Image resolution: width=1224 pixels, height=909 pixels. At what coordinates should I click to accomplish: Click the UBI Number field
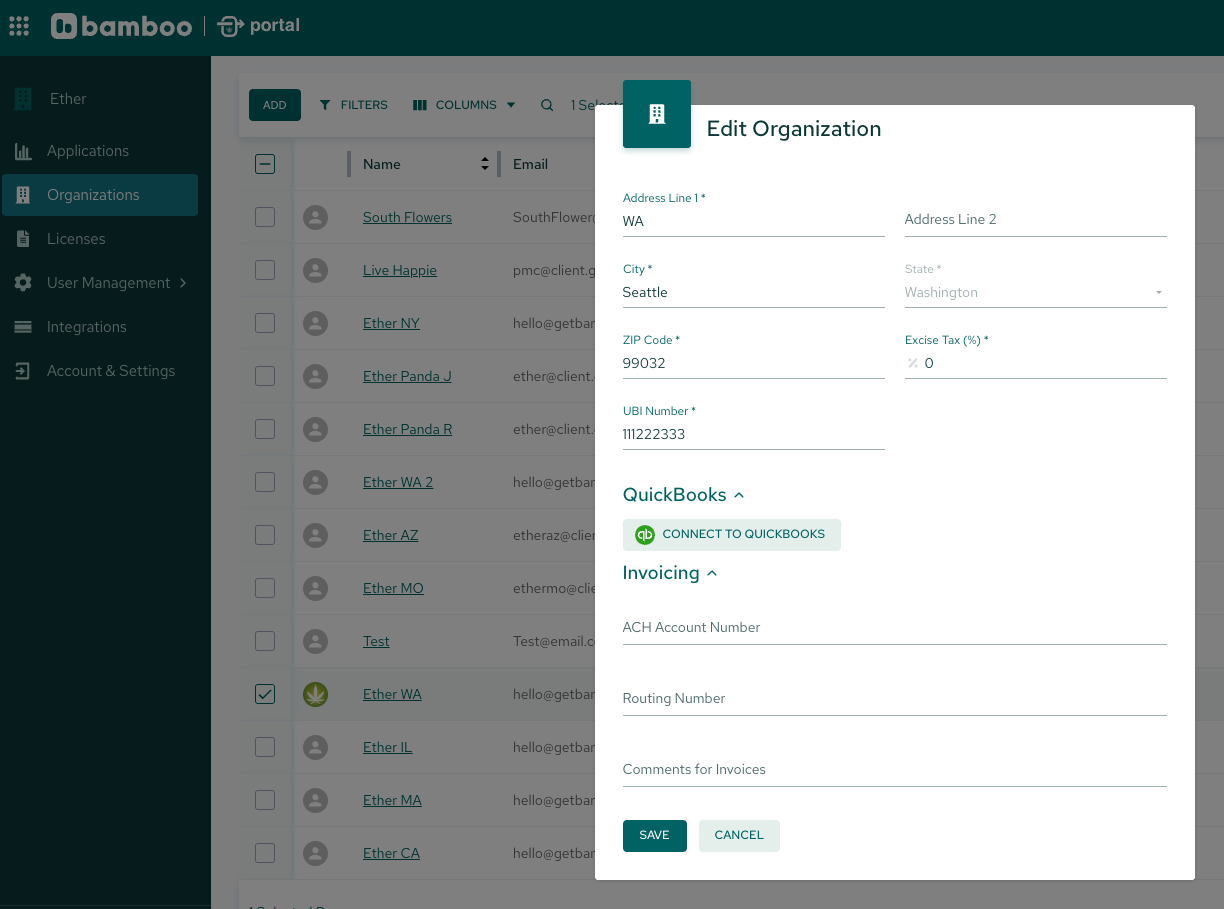pyautogui.click(x=754, y=435)
